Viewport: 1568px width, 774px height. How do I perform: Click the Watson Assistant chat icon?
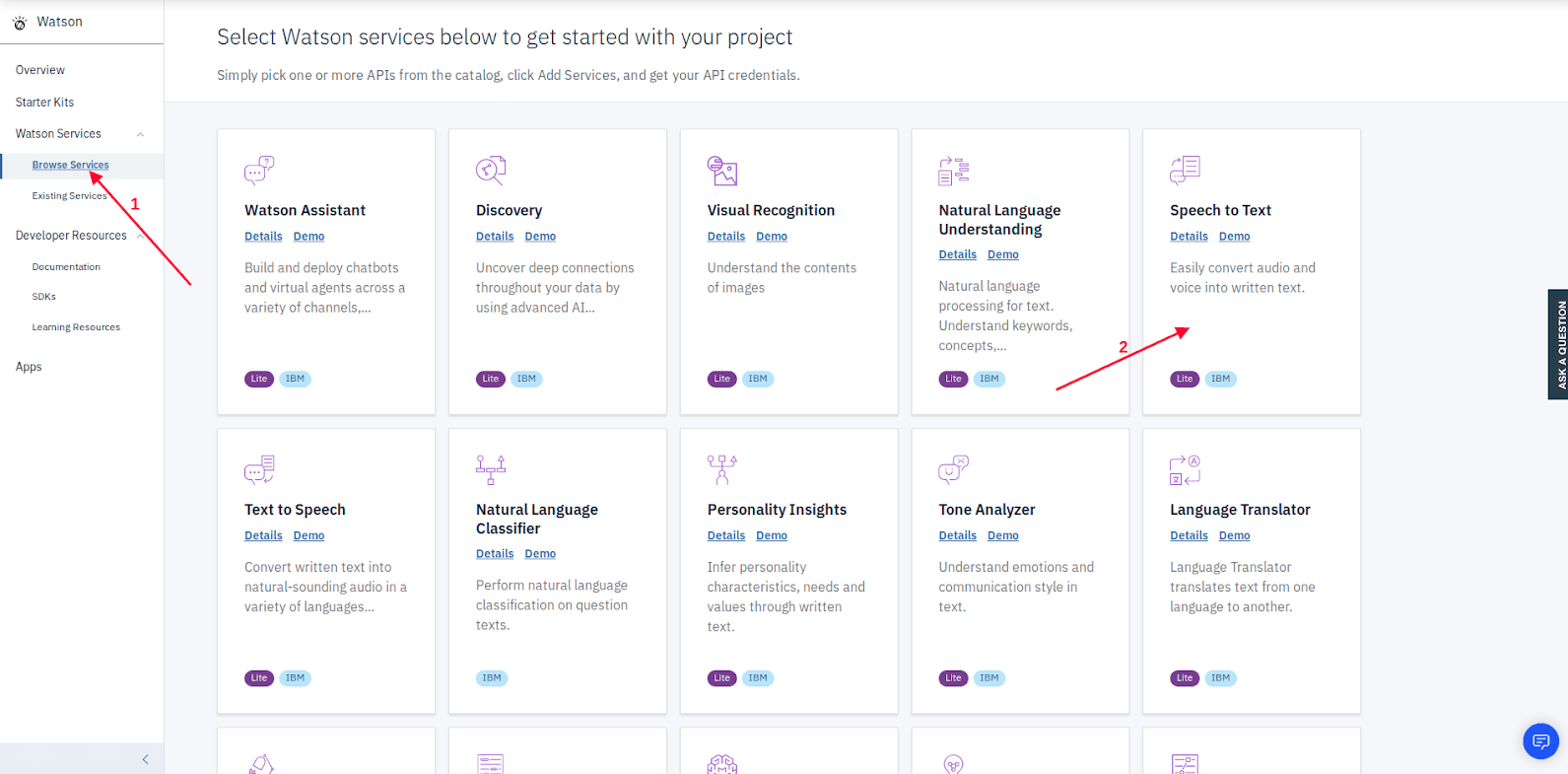pyautogui.click(x=259, y=170)
